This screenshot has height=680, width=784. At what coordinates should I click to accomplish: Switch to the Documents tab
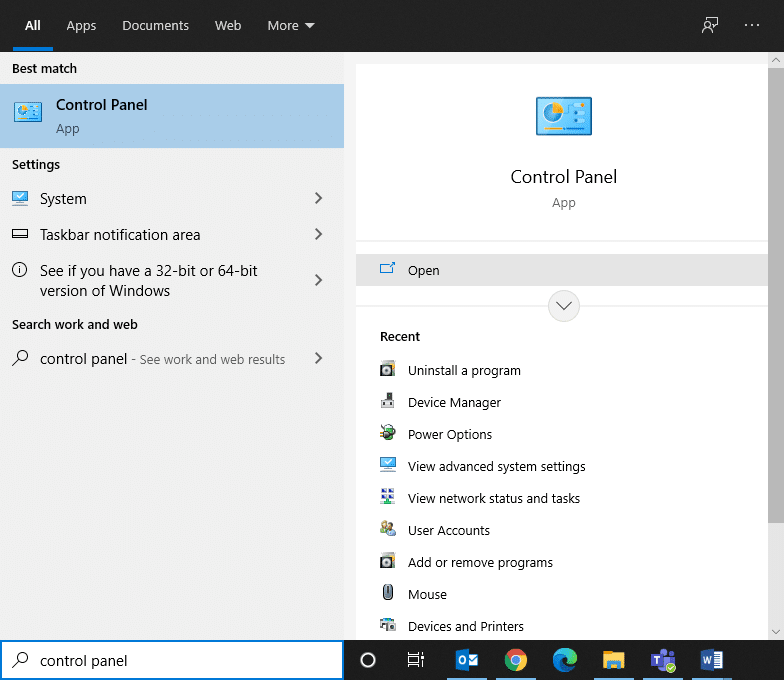click(155, 26)
